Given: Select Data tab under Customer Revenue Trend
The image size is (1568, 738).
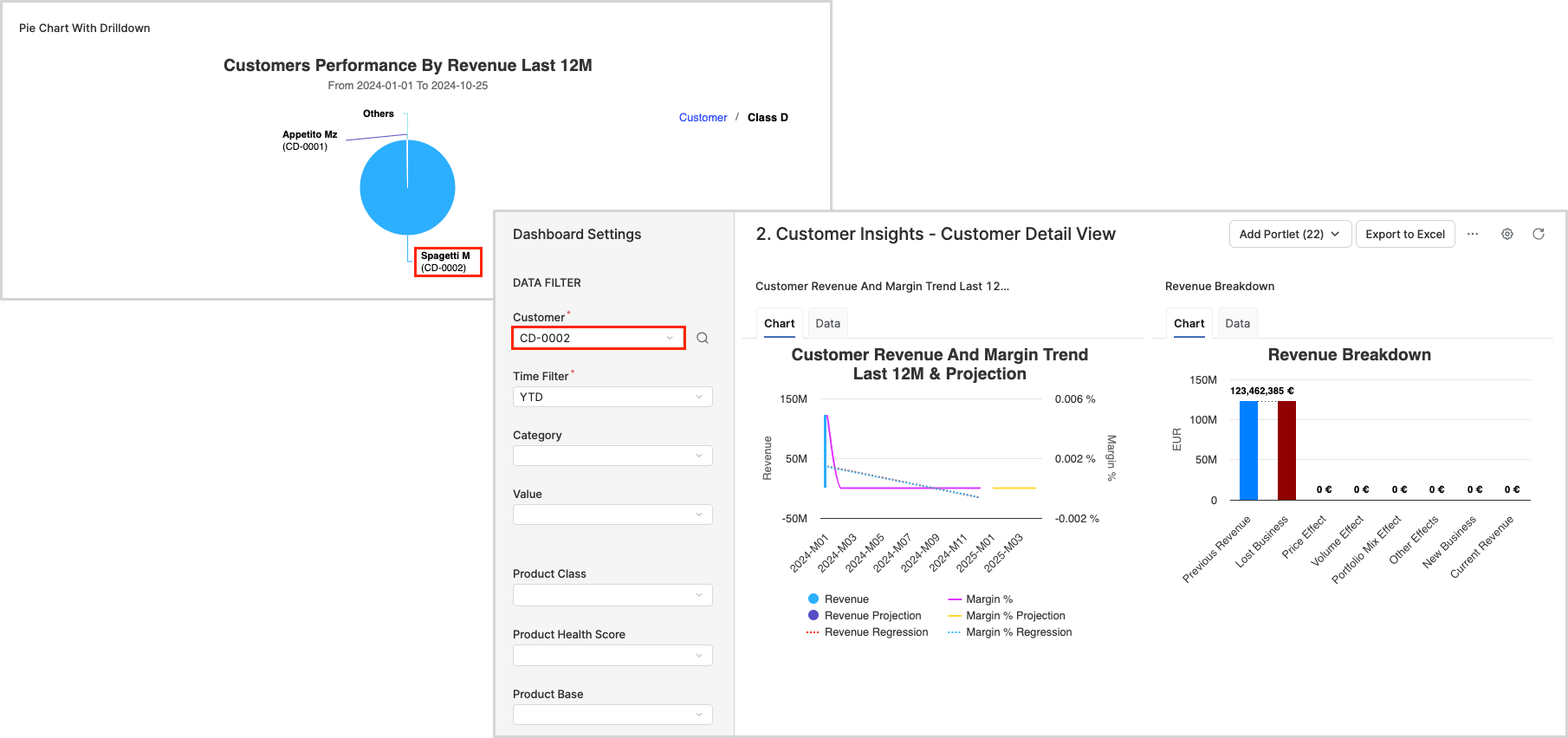Looking at the screenshot, I should tap(827, 323).
